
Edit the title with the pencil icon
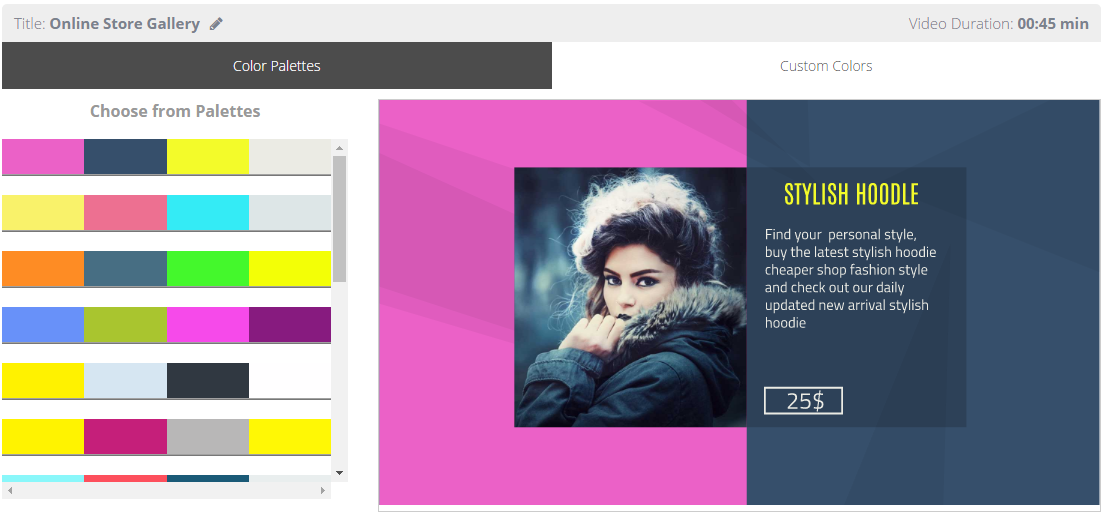pyautogui.click(x=216, y=24)
